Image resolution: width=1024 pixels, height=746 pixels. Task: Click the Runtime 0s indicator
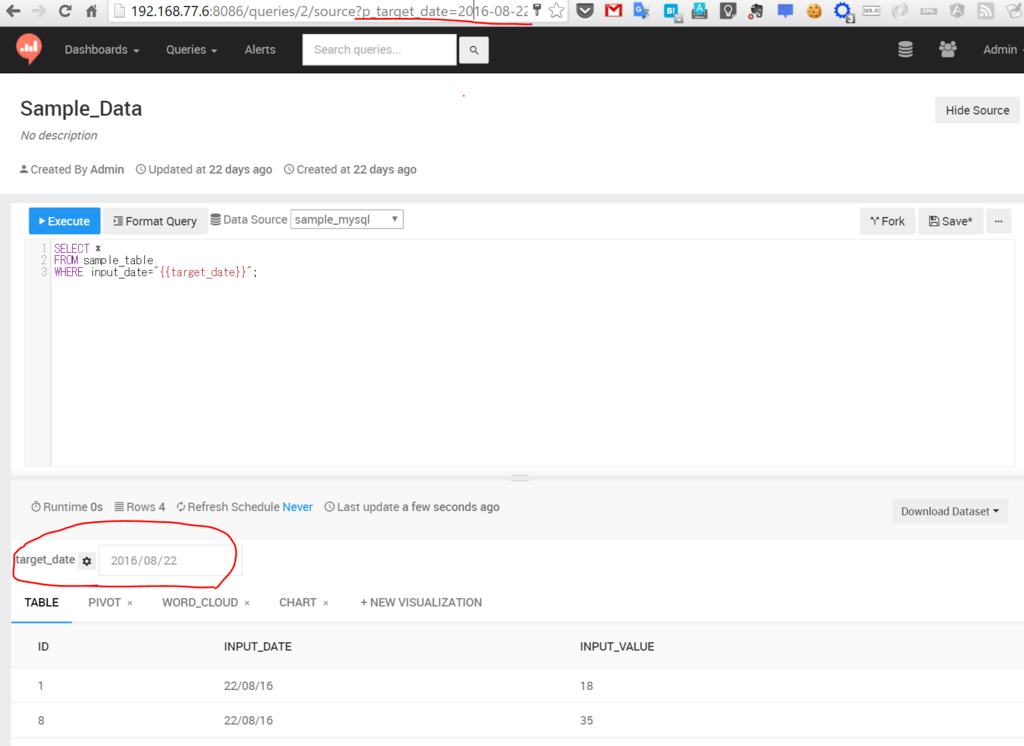(67, 507)
